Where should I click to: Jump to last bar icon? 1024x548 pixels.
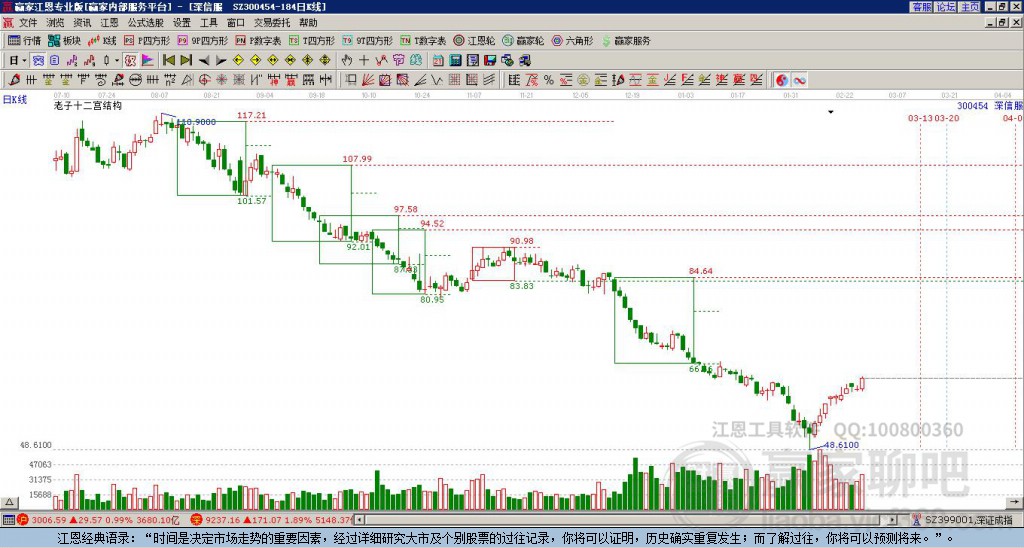pyautogui.click(x=186, y=61)
